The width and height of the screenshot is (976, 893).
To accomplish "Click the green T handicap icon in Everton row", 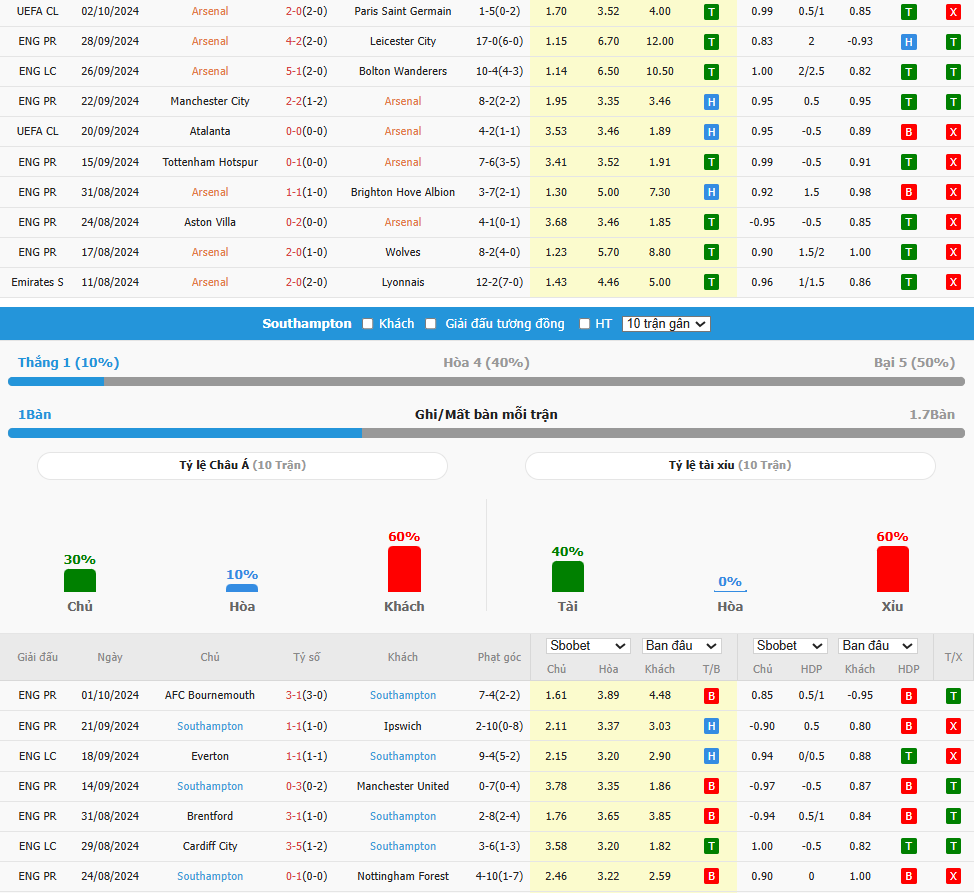I will [x=909, y=756].
